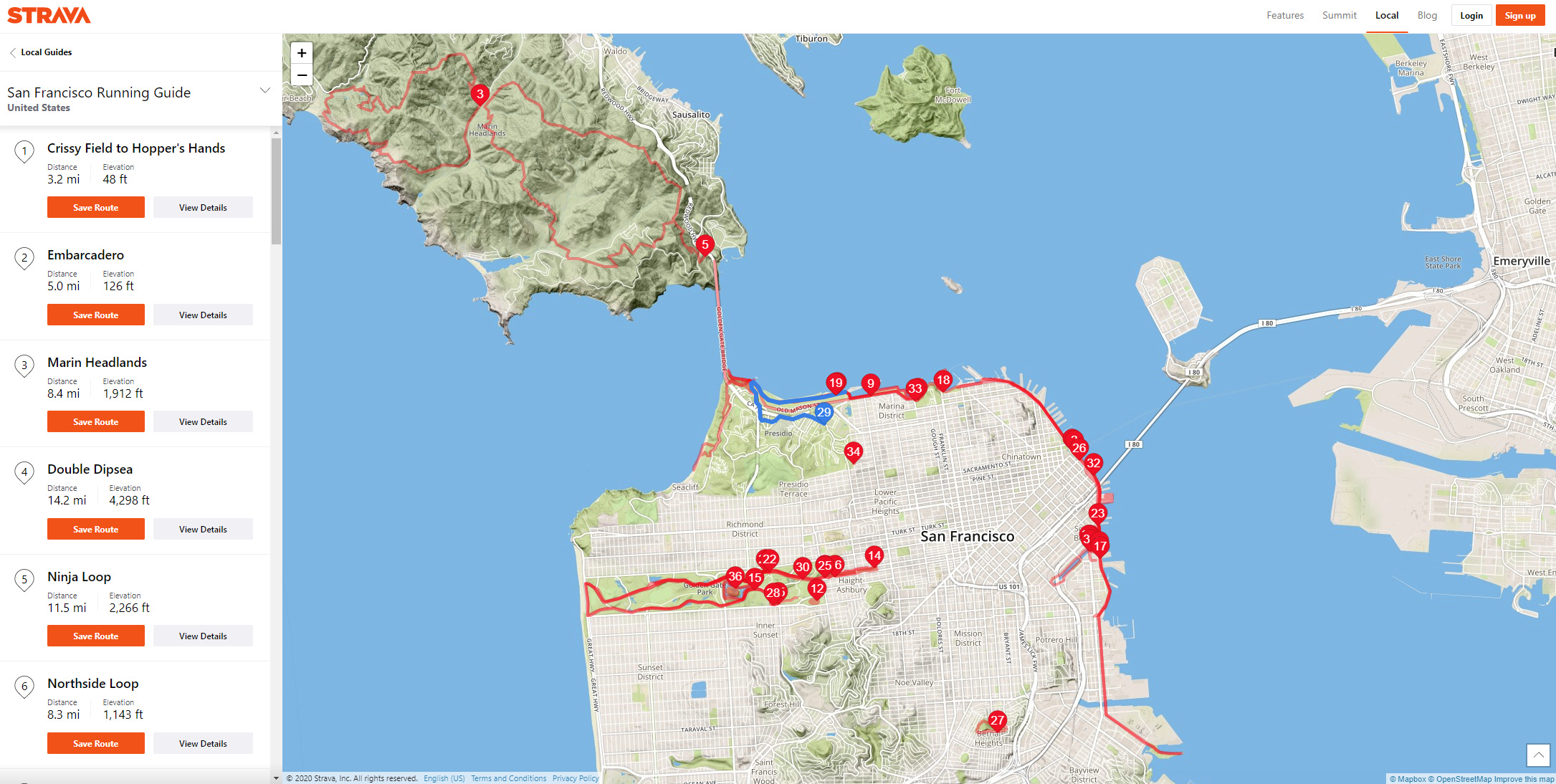Screen dimensions: 1556x784
Task: Select map marker 28
Action: pos(773,593)
